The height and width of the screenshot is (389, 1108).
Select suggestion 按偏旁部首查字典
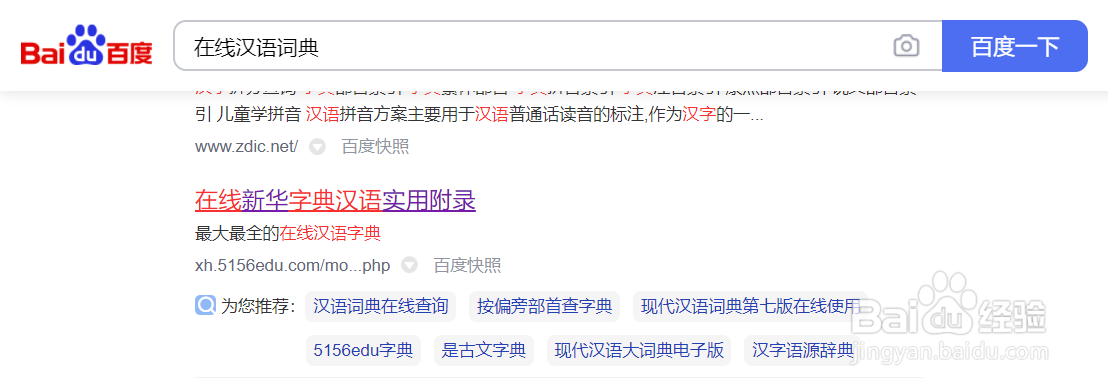(x=544, y=306)
